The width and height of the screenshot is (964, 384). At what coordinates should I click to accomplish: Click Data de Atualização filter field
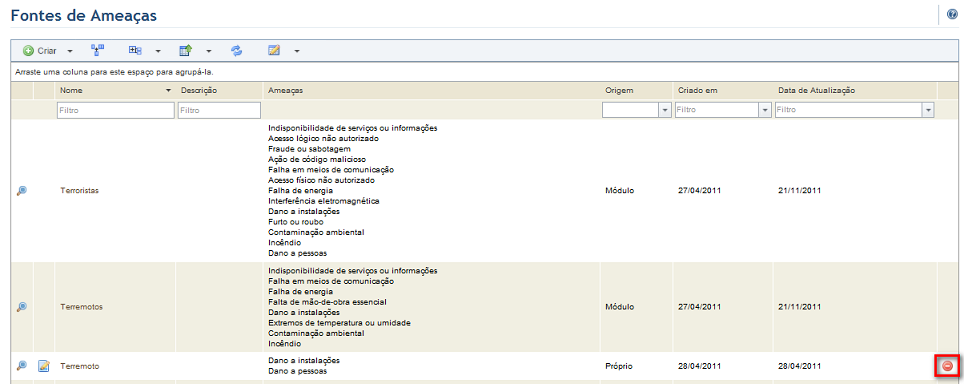(x=848, y=110)
